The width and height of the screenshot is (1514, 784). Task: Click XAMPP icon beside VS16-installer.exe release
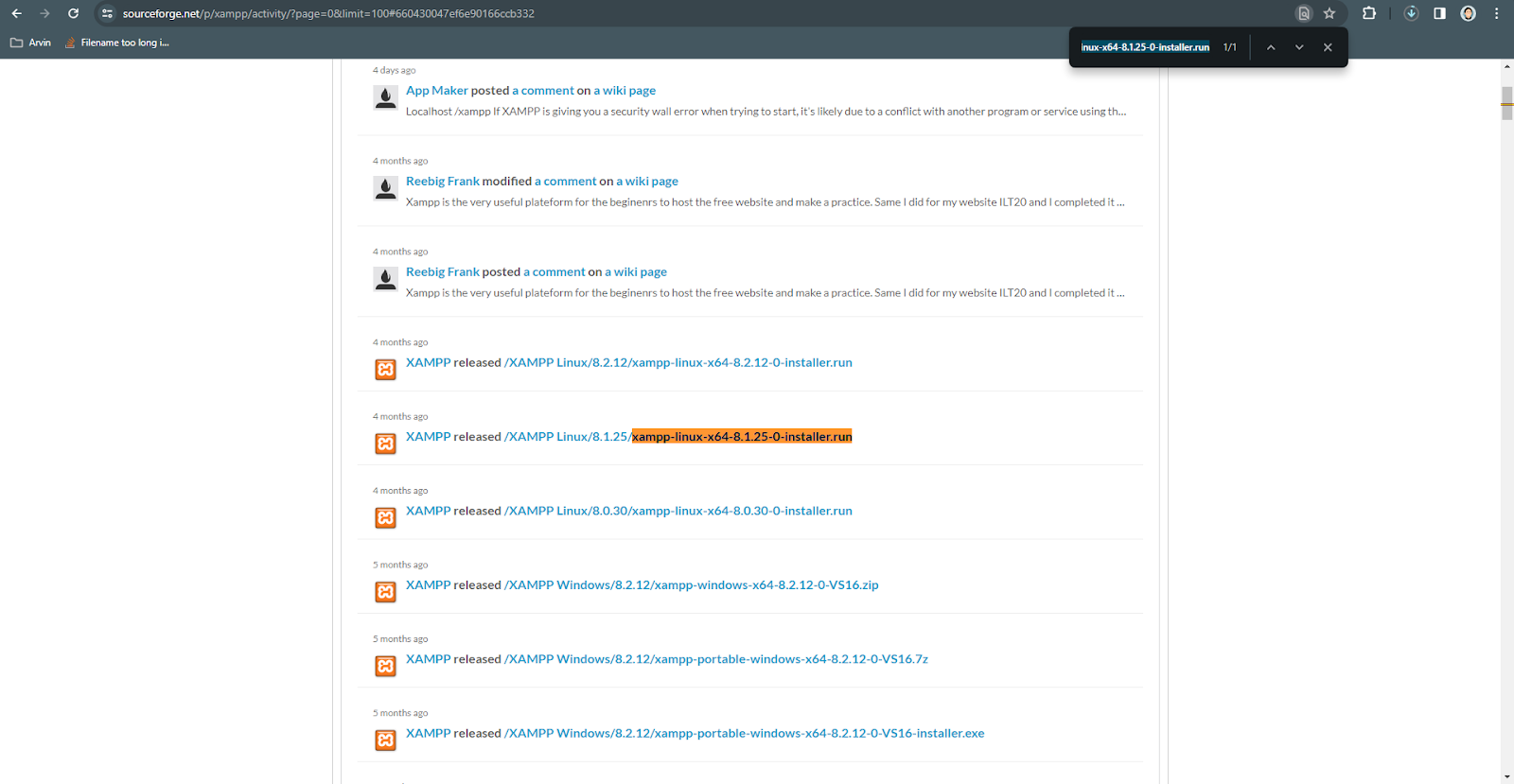coord(385,740)
